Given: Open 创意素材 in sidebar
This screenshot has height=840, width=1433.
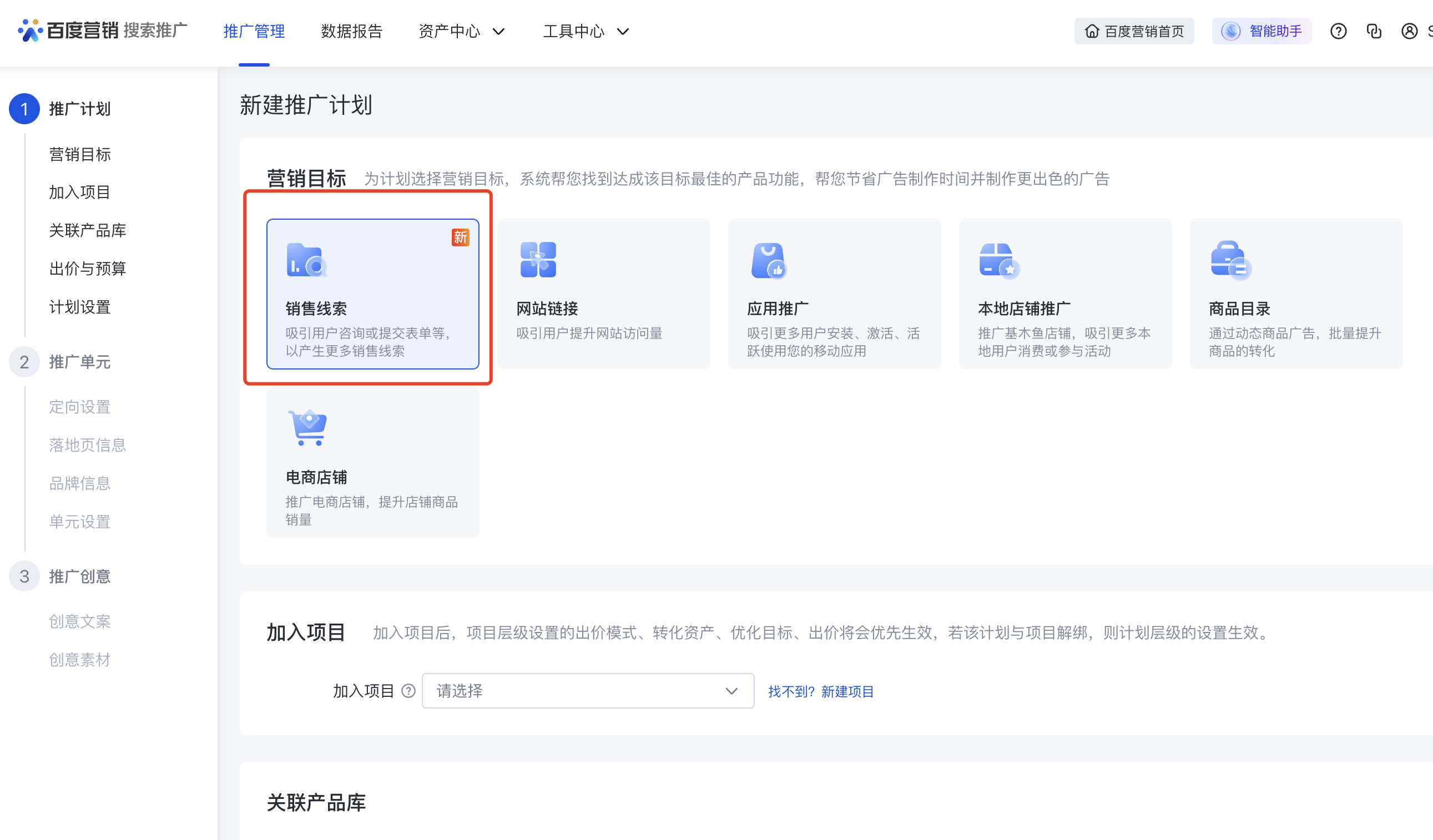Looking at the screenshot, I should click(x=79, y=660).
